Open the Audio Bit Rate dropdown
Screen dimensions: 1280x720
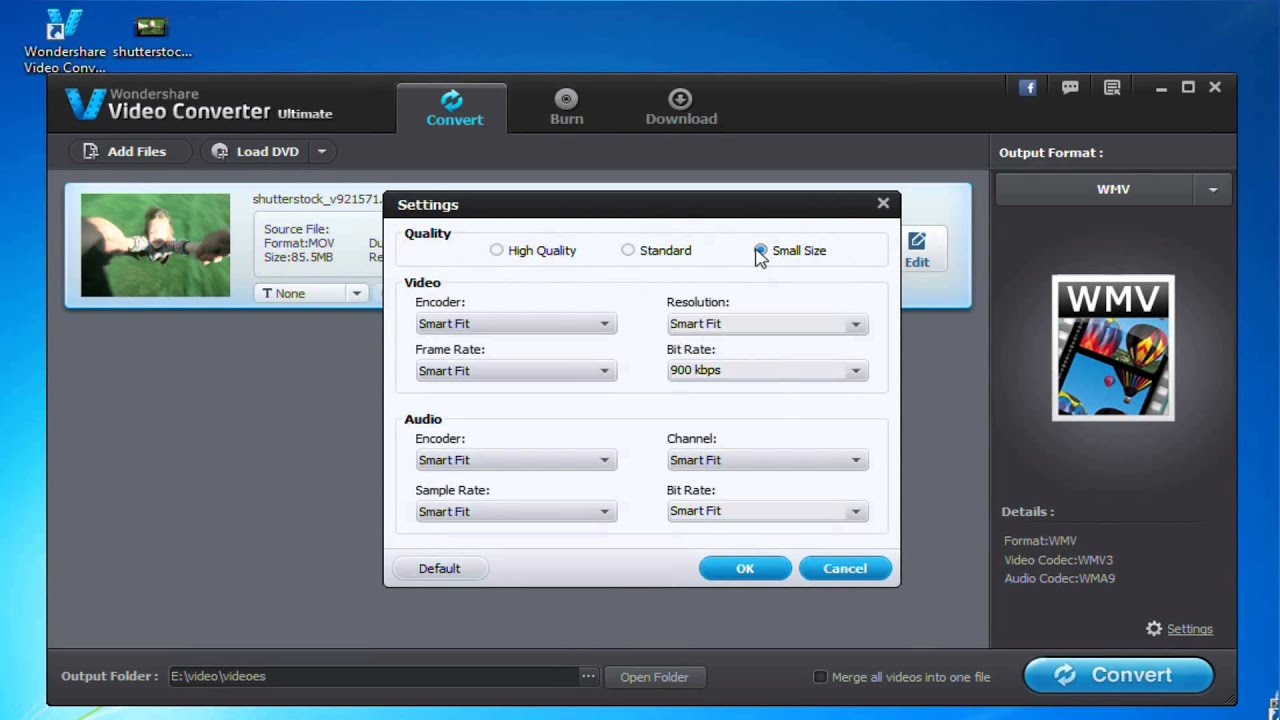click(767, 511)
